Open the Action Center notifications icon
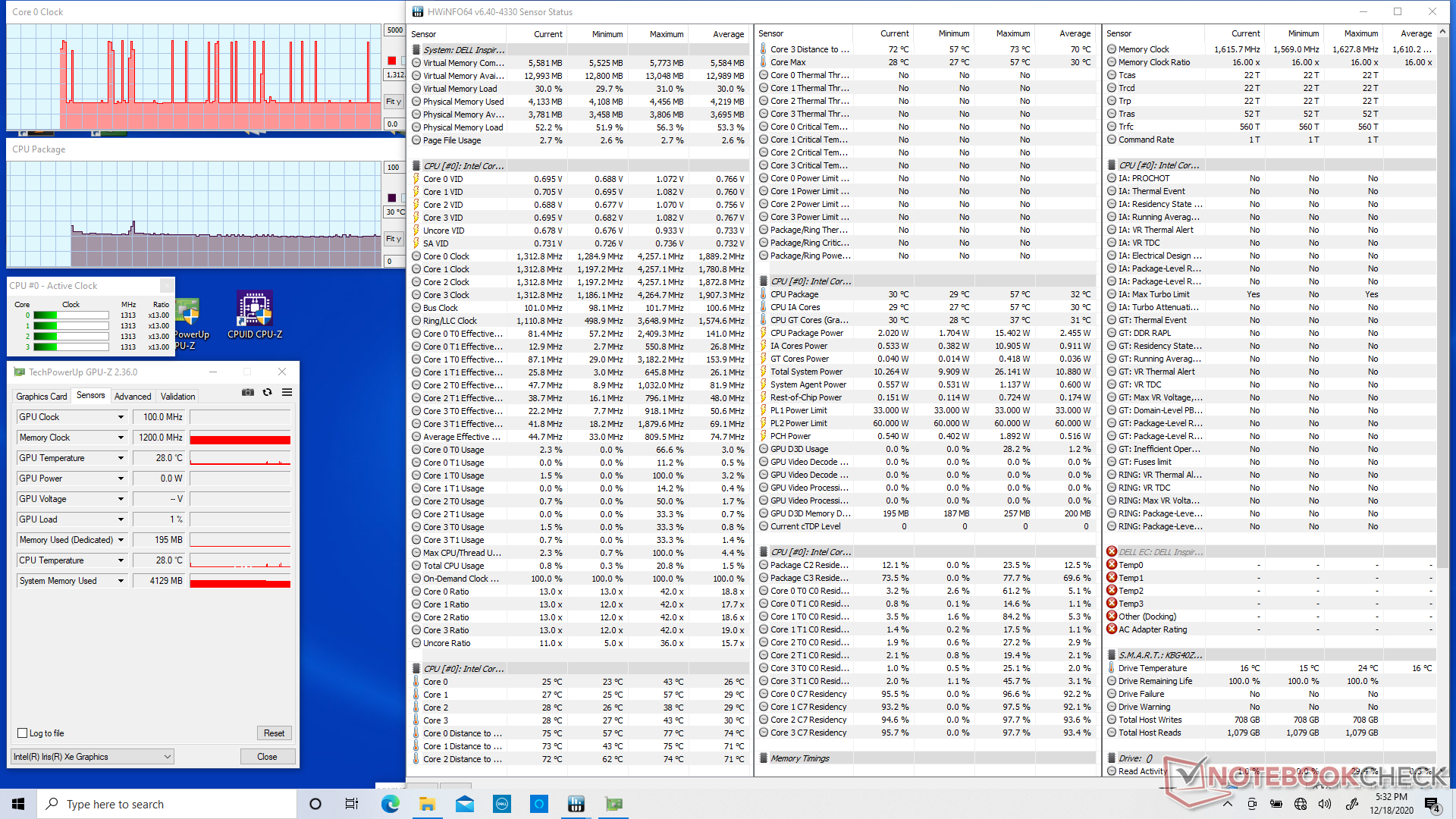The height and width of the screenshot is (819, 1456). click(1432, 804)
